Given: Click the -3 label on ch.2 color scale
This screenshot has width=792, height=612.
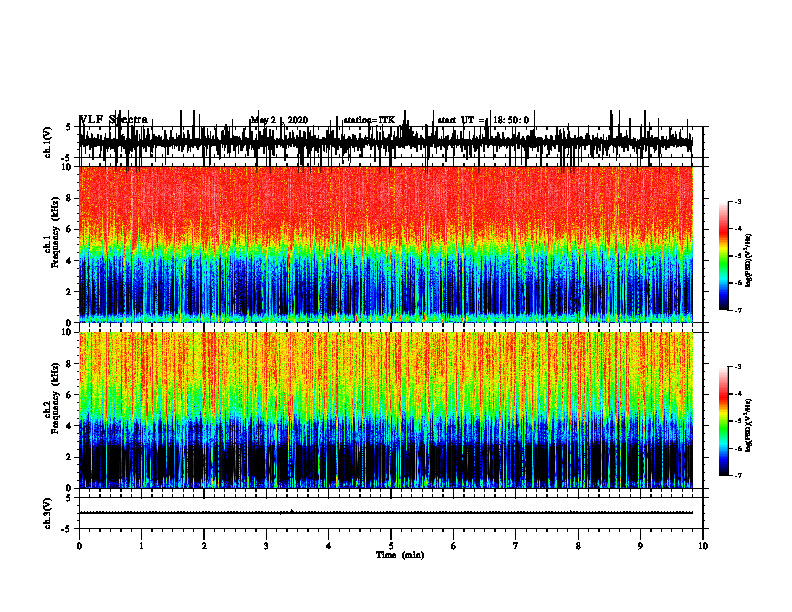Looking at the screenshot, I should coord(738,367).
